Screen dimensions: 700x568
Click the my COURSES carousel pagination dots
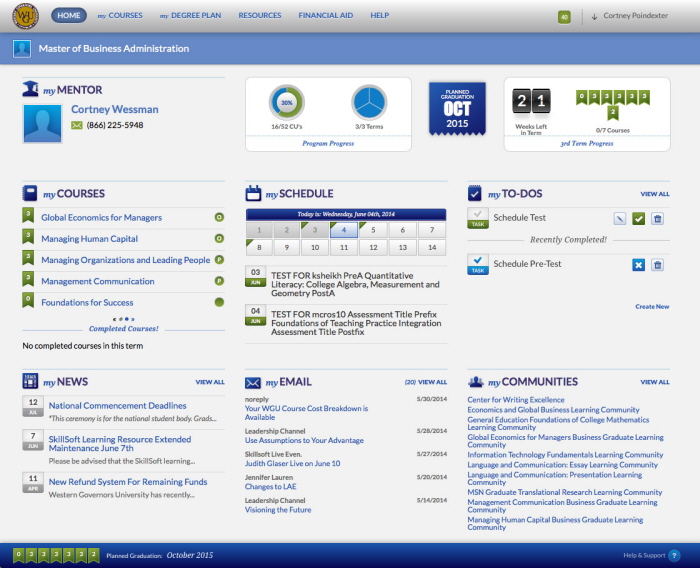click(x=122, y=319)
